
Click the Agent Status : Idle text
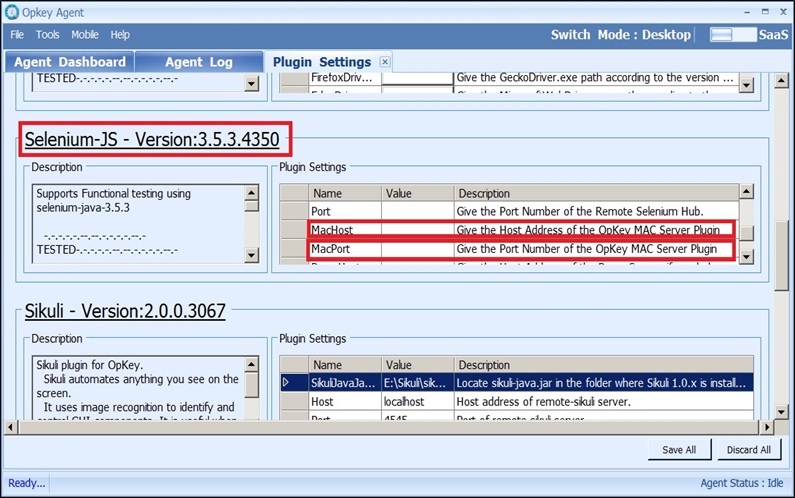click(x=741, y=483)
